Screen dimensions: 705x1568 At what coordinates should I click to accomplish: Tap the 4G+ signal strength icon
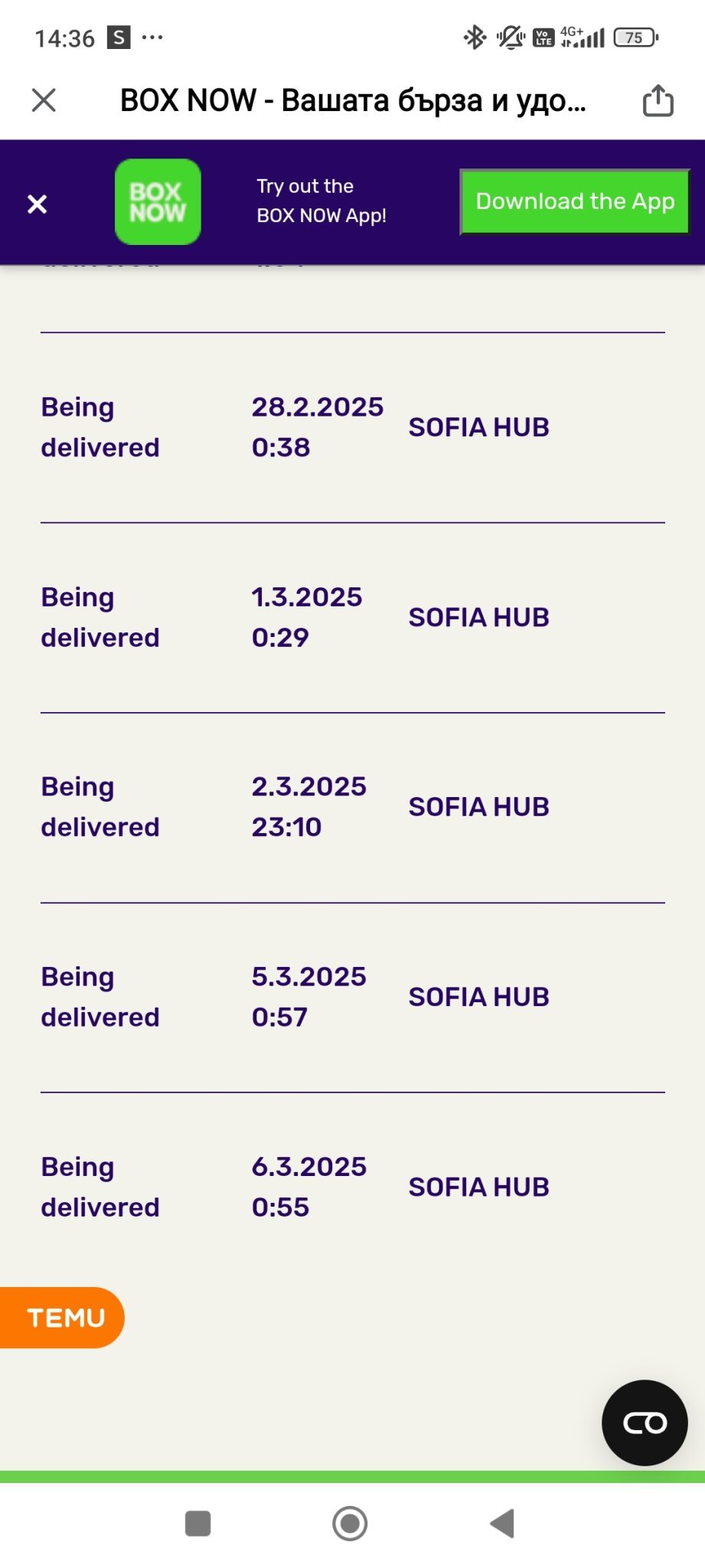point(583,37)
